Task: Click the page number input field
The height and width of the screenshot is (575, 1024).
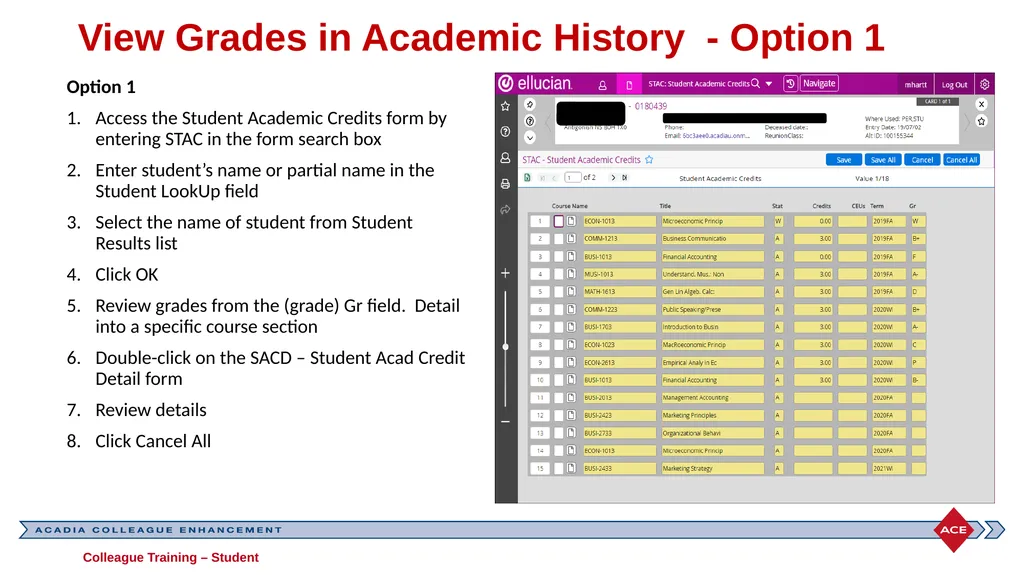Action: 573,178
